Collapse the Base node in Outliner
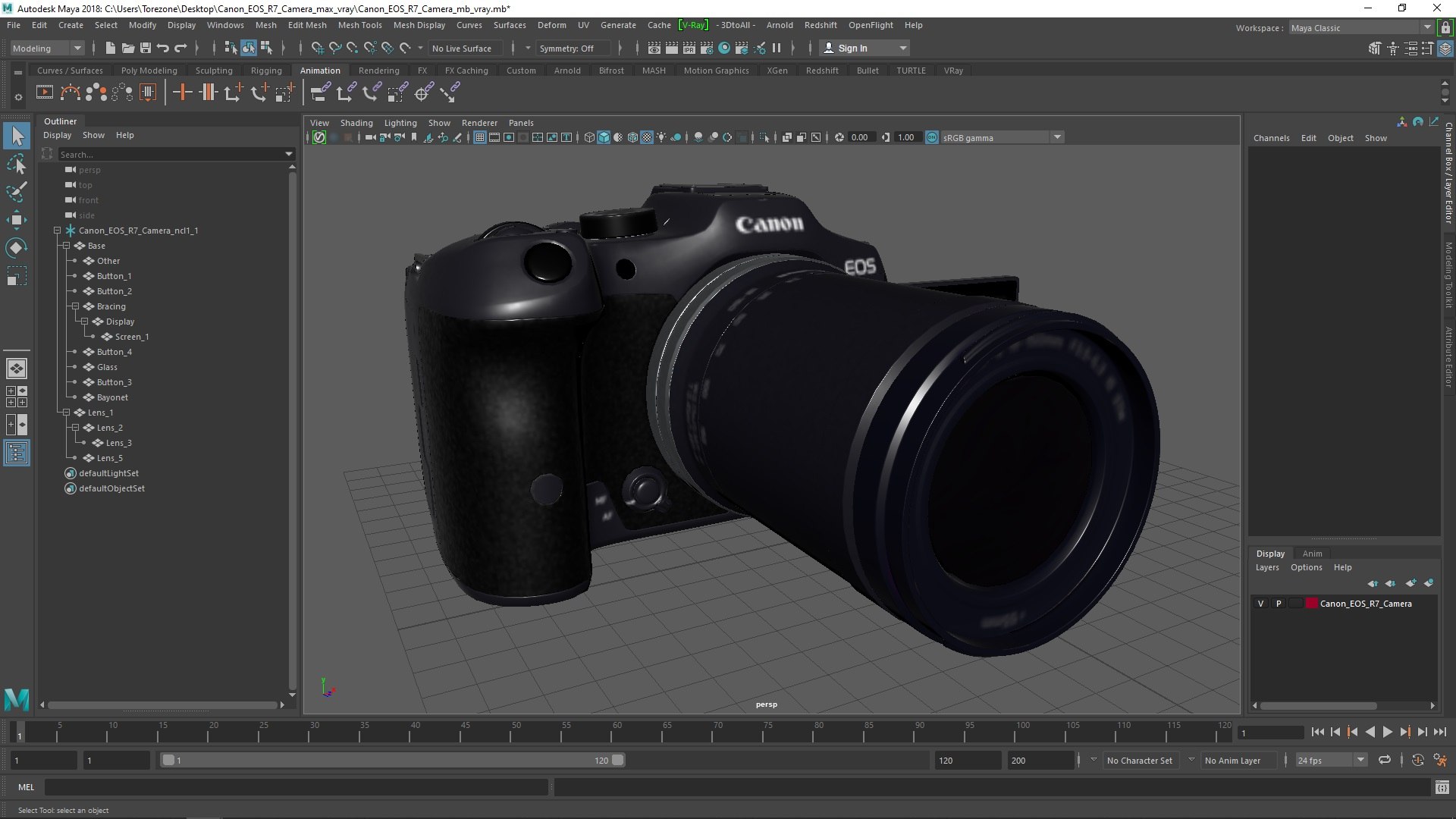This screenshot has width=1456, height=819. pyautogui.click(x=66, y=246)
